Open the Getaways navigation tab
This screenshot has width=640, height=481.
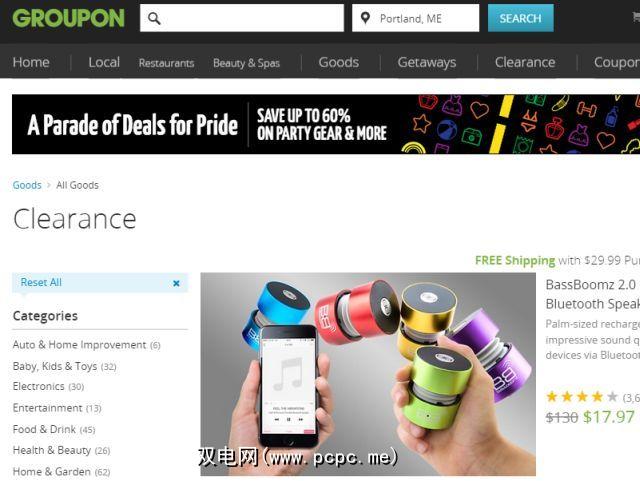(427, 62)
